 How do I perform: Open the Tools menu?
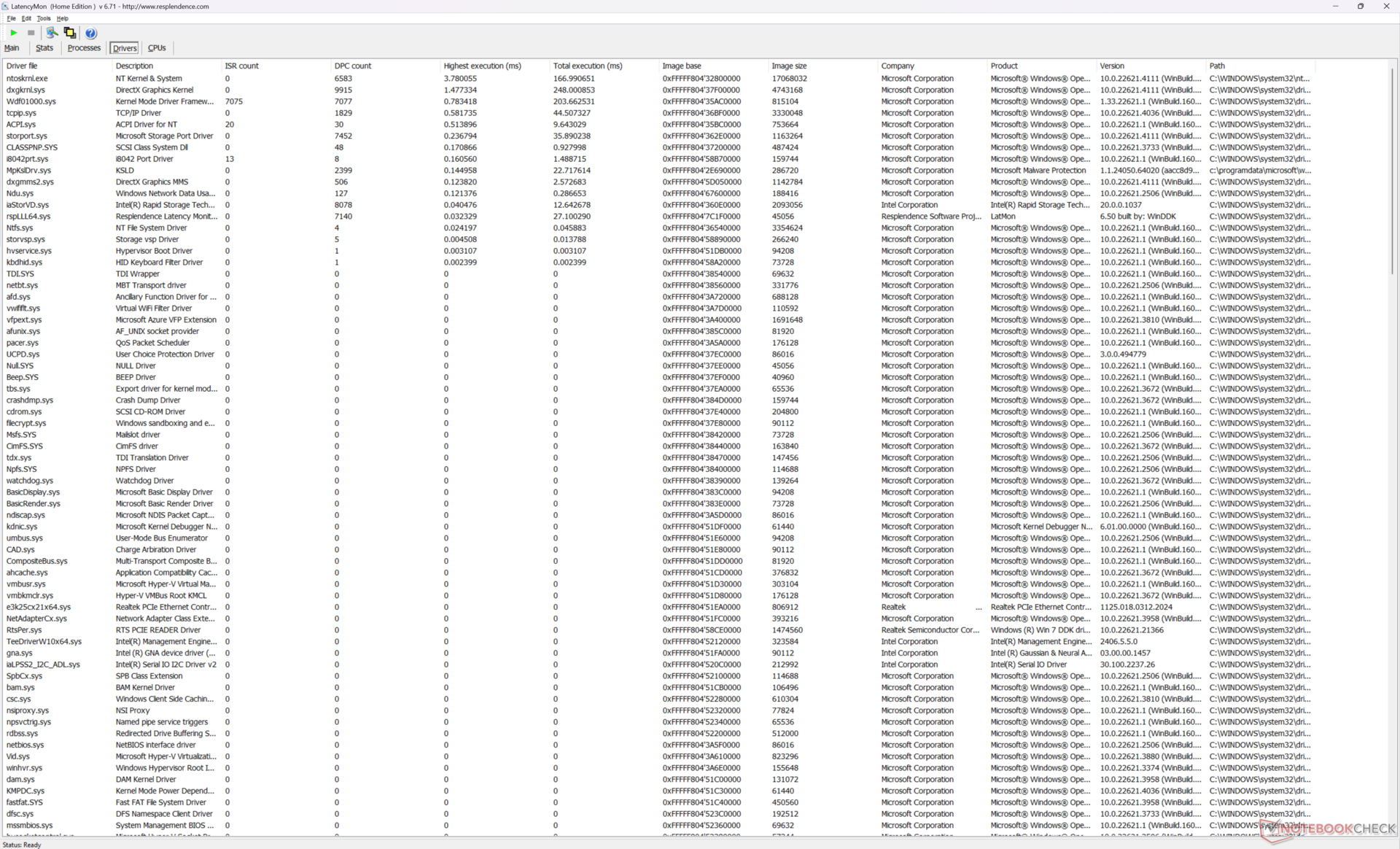pyautogui.click(x=44, y=18)
